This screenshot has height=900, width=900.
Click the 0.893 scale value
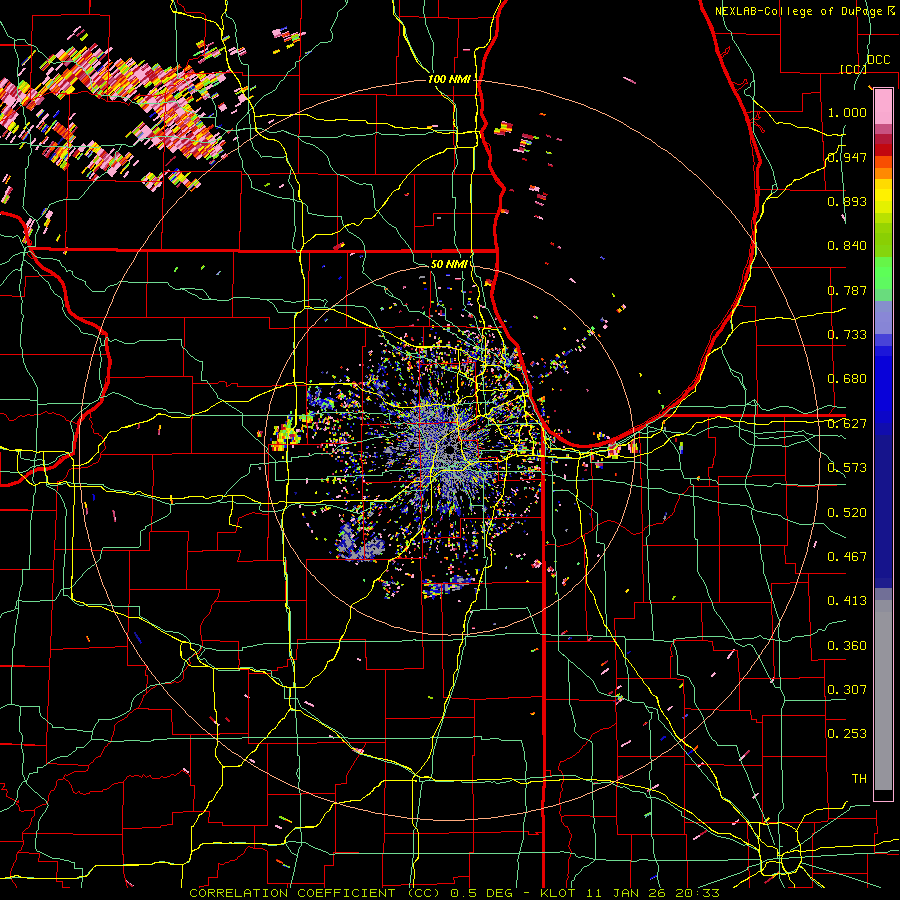pyautogui.click(x=847, y=201)
